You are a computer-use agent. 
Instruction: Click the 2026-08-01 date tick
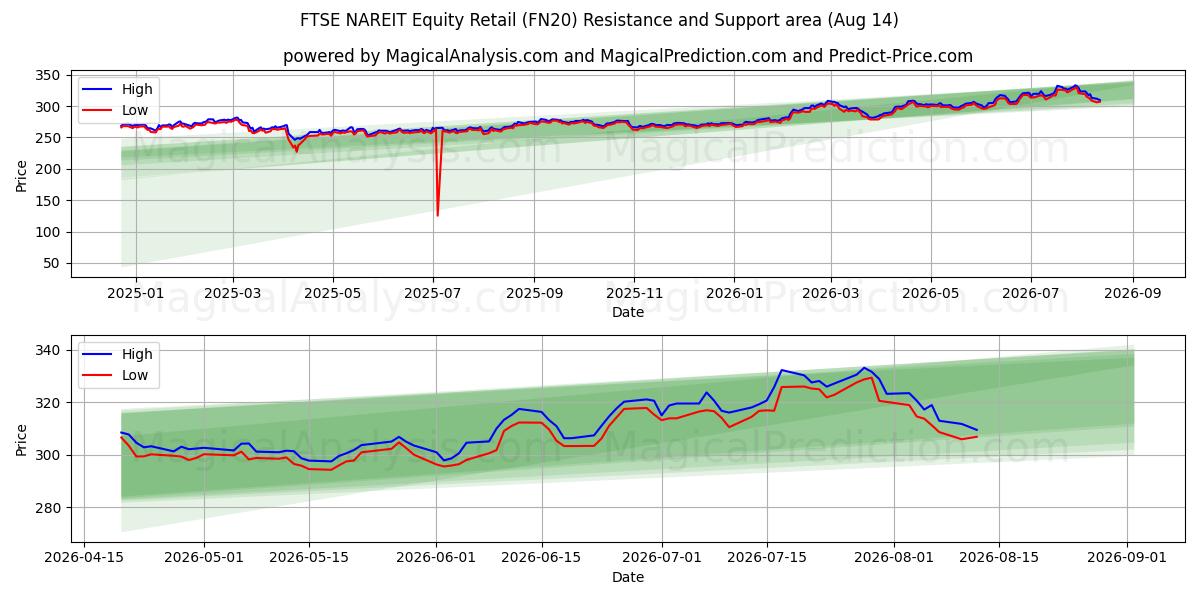coord(895,559)
